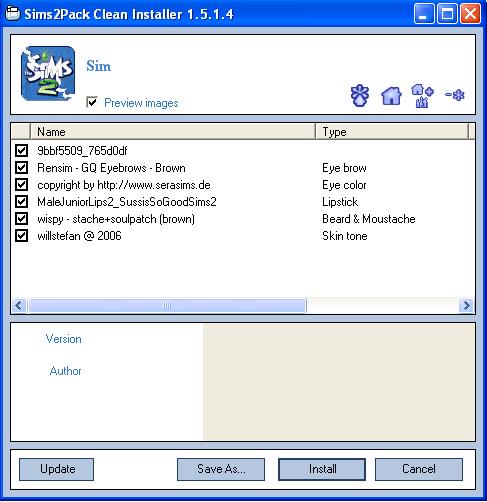Click the installer icon in title bar
This screenshot has height=502, width=487.
coord(13,14)
